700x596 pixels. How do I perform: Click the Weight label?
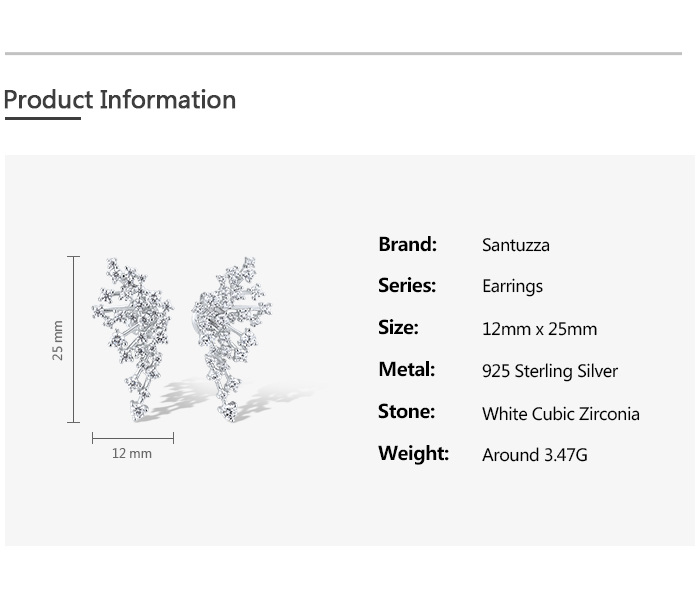click(x=413, y=453)
